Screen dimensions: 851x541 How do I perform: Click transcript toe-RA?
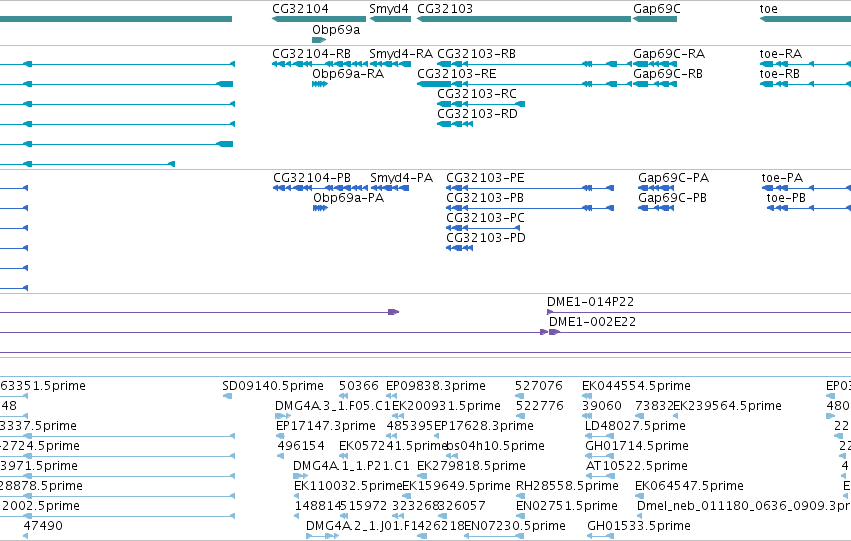point(780,54)
